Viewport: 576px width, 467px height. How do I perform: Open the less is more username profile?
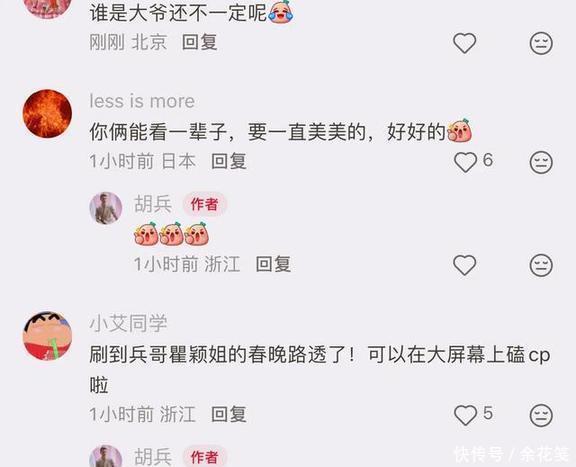[142, 101]
